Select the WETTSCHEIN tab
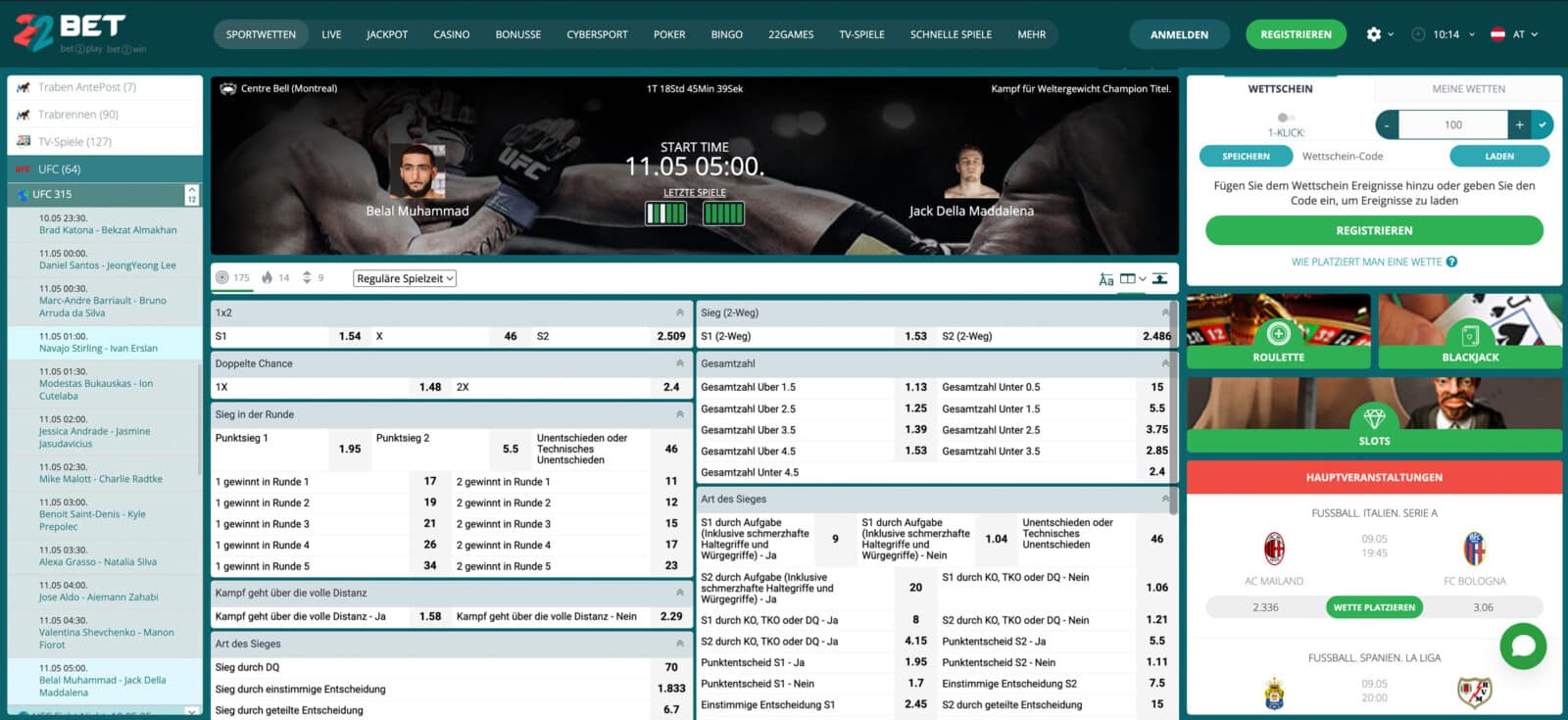Viewport: 1568px width, 720px height. coord(1280,89)
